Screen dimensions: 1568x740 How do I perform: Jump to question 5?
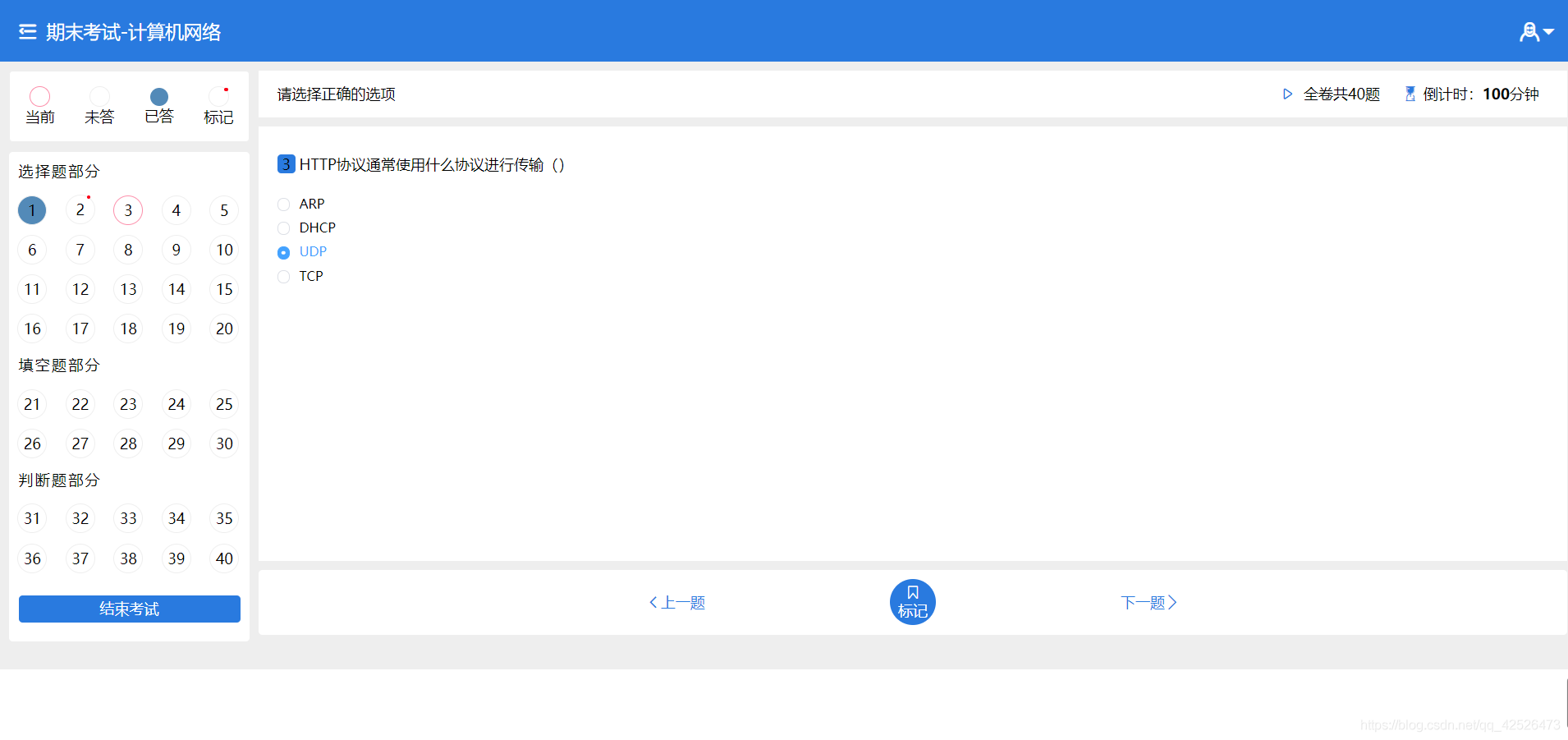[224, 210]
